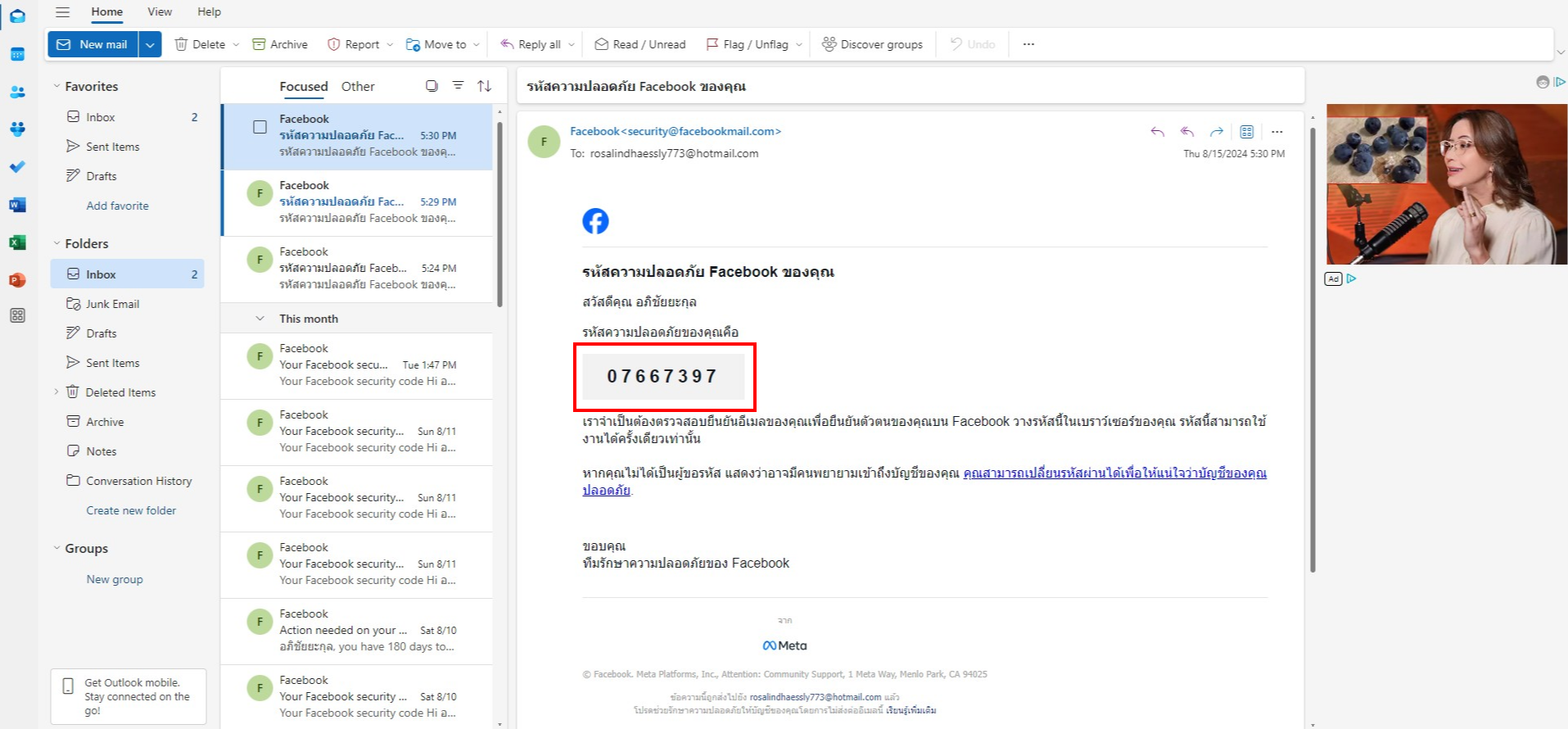This screenshot has height=729, width=1568.
Task: Open the To Do checkmark app
Action: (x=17, y=167)
